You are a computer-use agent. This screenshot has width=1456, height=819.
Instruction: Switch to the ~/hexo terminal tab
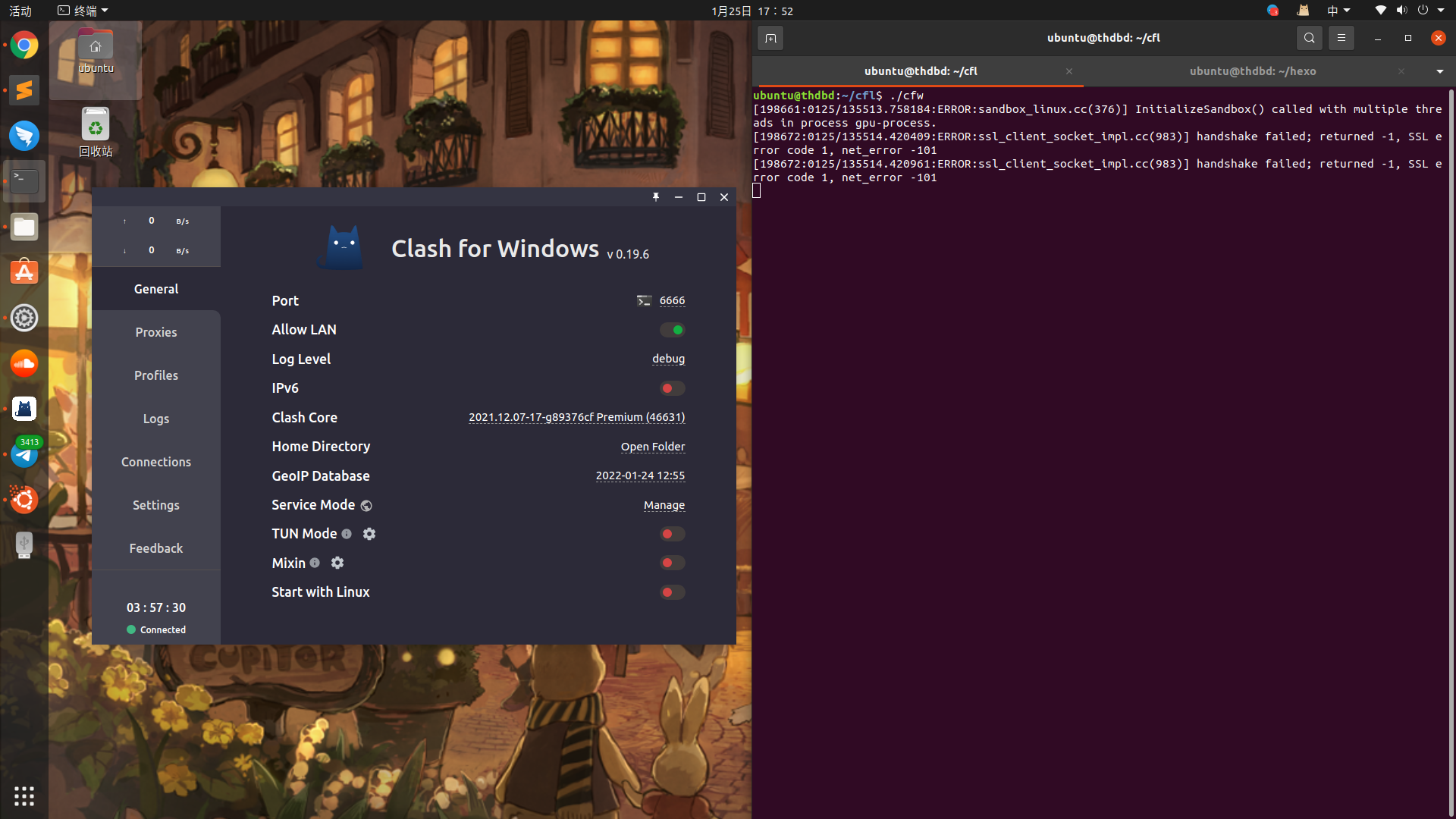click(x=1252, y=71)
